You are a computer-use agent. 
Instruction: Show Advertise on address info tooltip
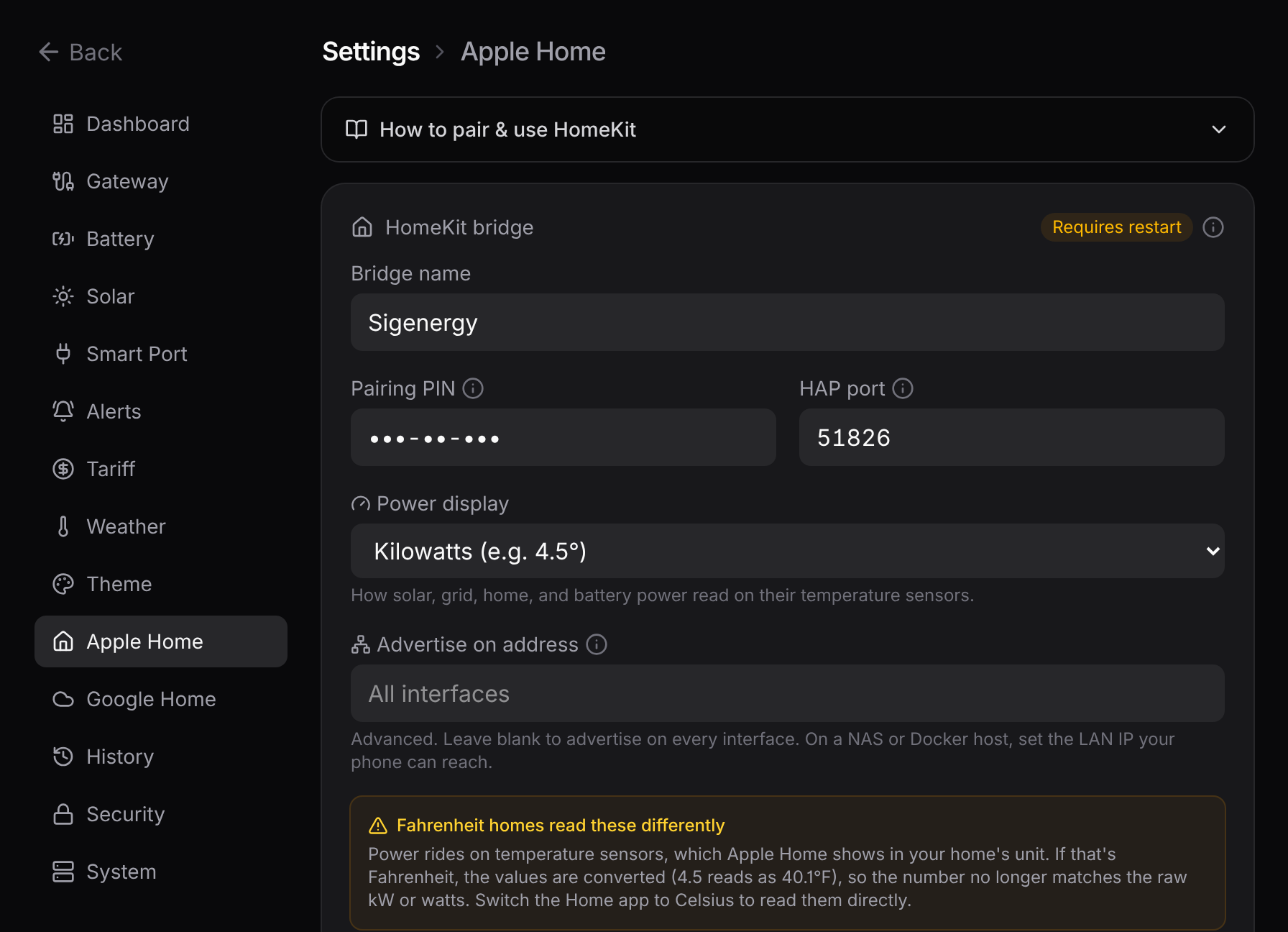tap(597, 644)
